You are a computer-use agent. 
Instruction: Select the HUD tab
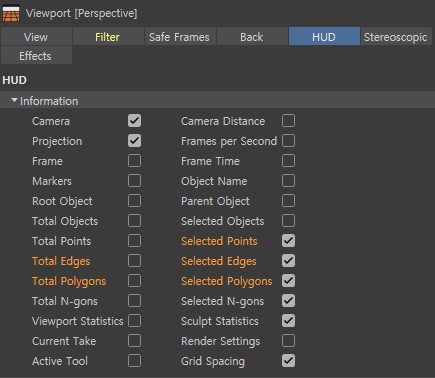coord(324,37)
